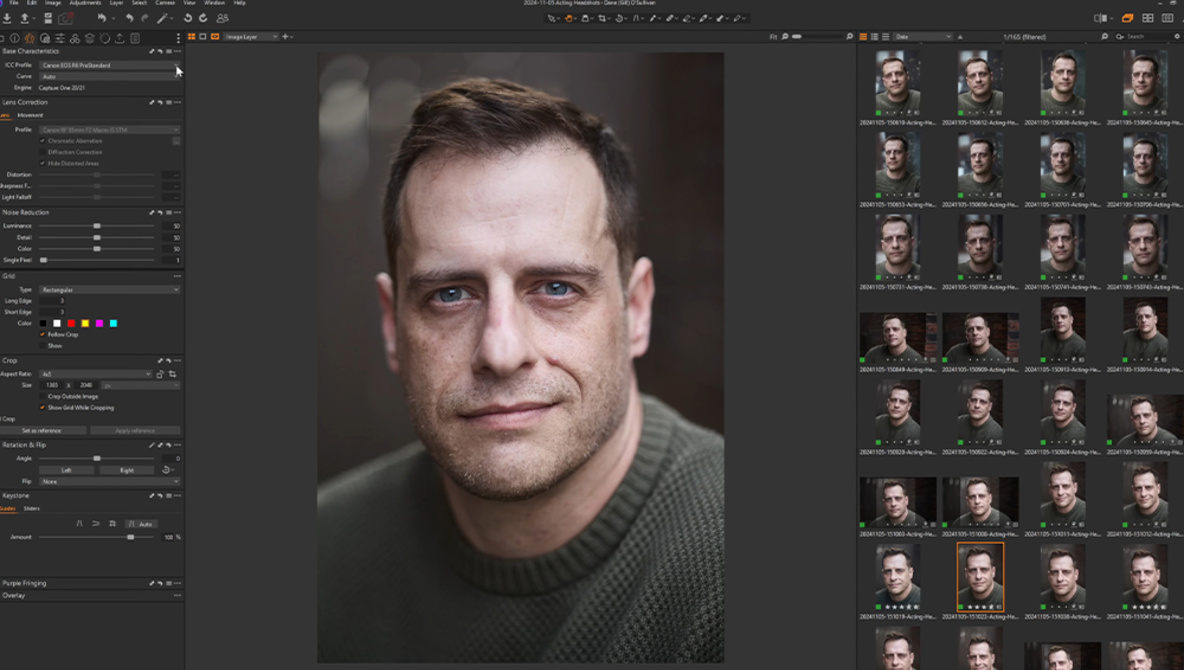The image size is (1184, 670).
Task: Click the Auto Adjust magic wand icon
Action: [162, 18]
